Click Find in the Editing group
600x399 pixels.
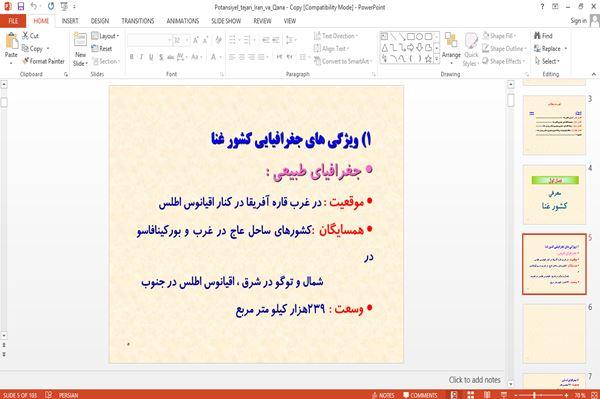tap(543, 36)
